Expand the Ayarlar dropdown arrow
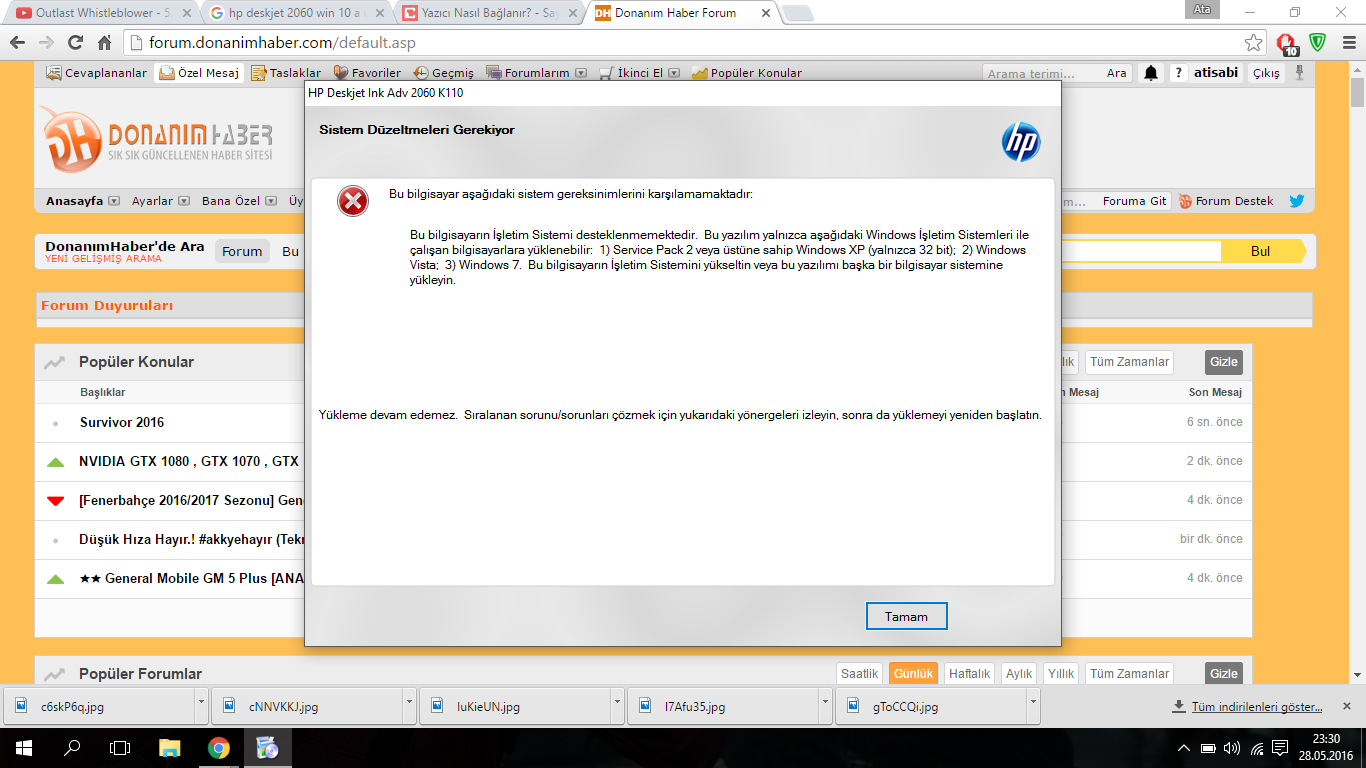 [183, 201]
